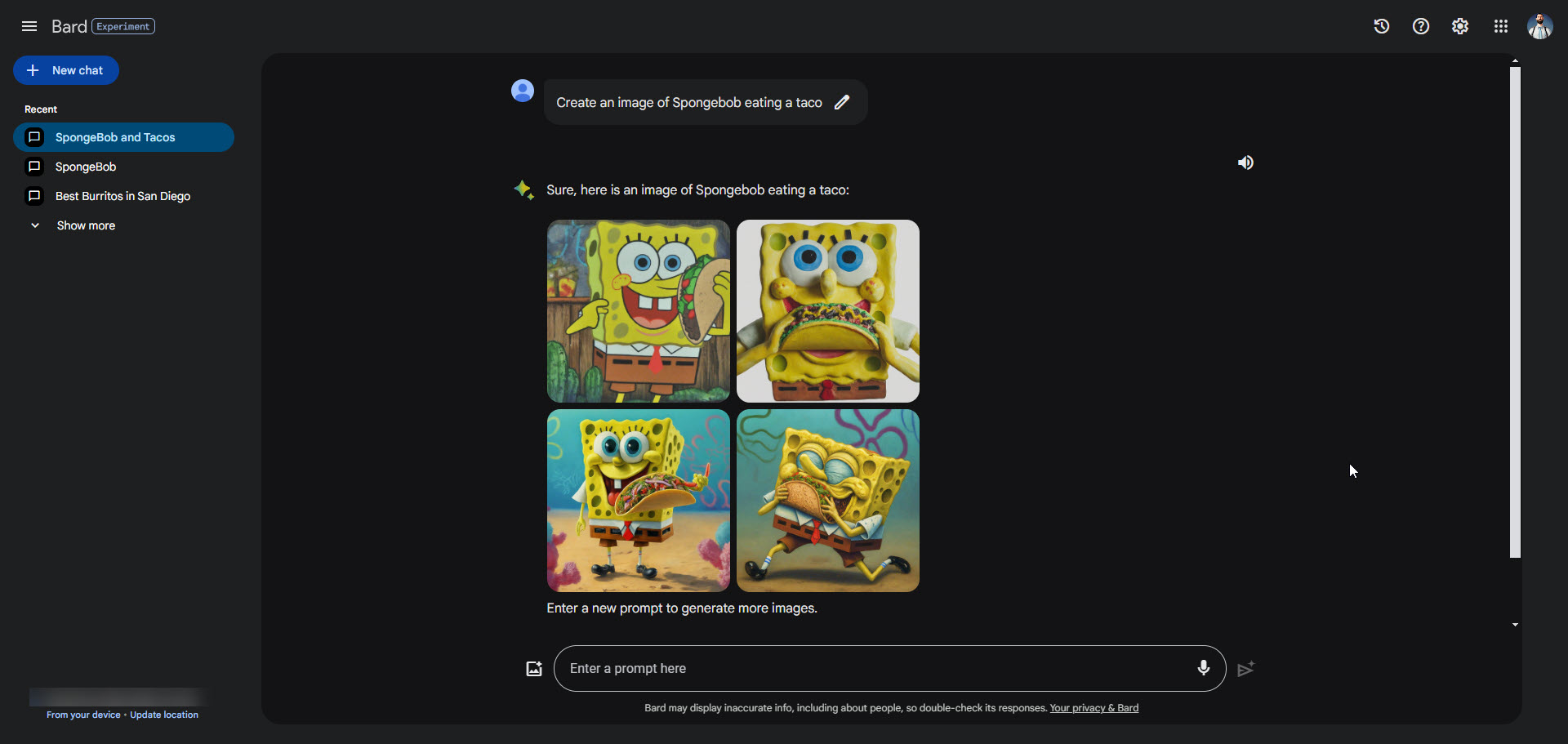Start a New chat

(66, 70)
